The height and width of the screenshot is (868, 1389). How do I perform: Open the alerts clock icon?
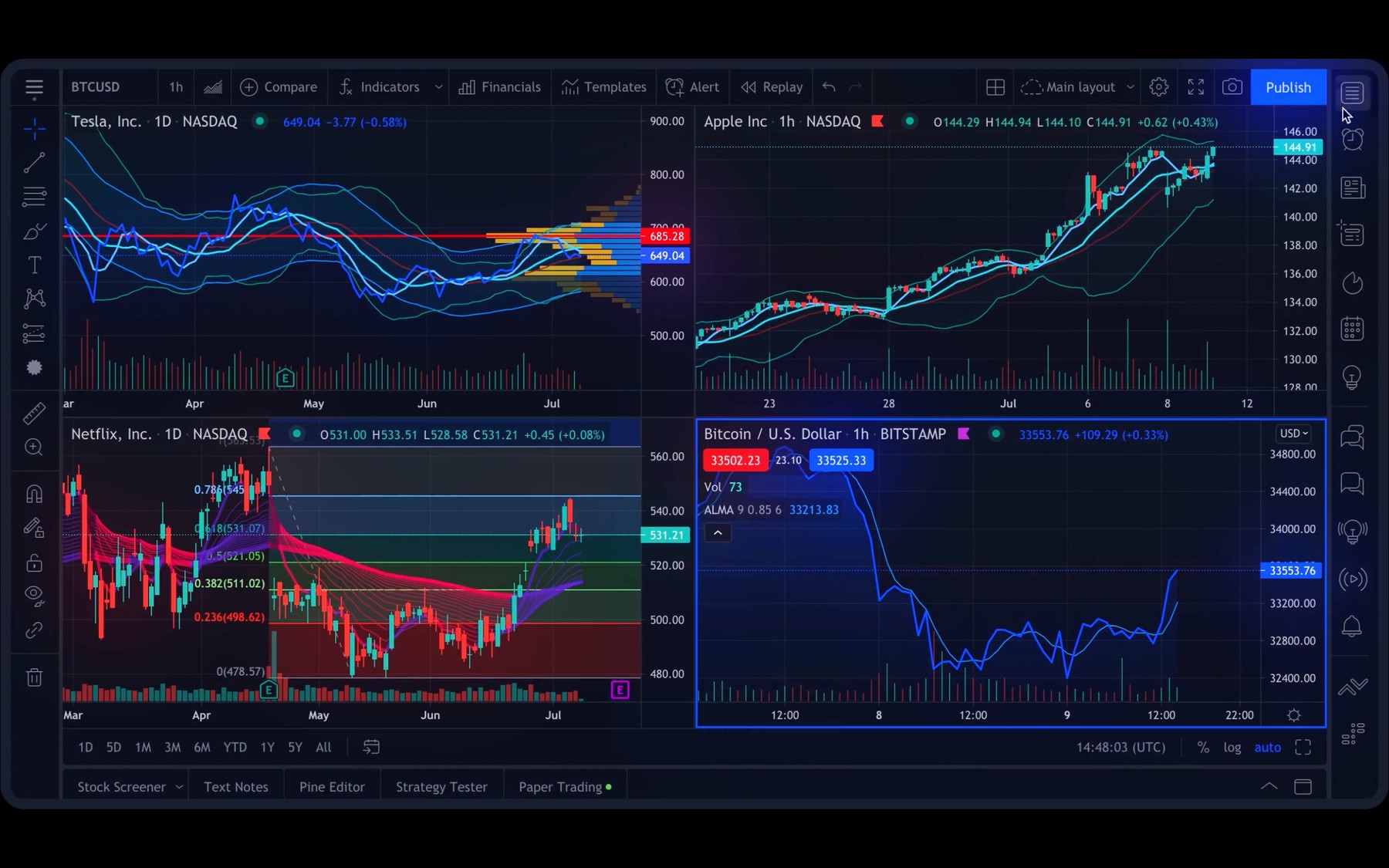[x=1352, y=140]
